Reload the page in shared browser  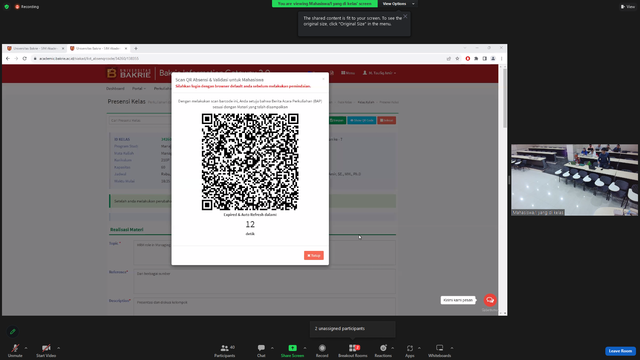24,58
